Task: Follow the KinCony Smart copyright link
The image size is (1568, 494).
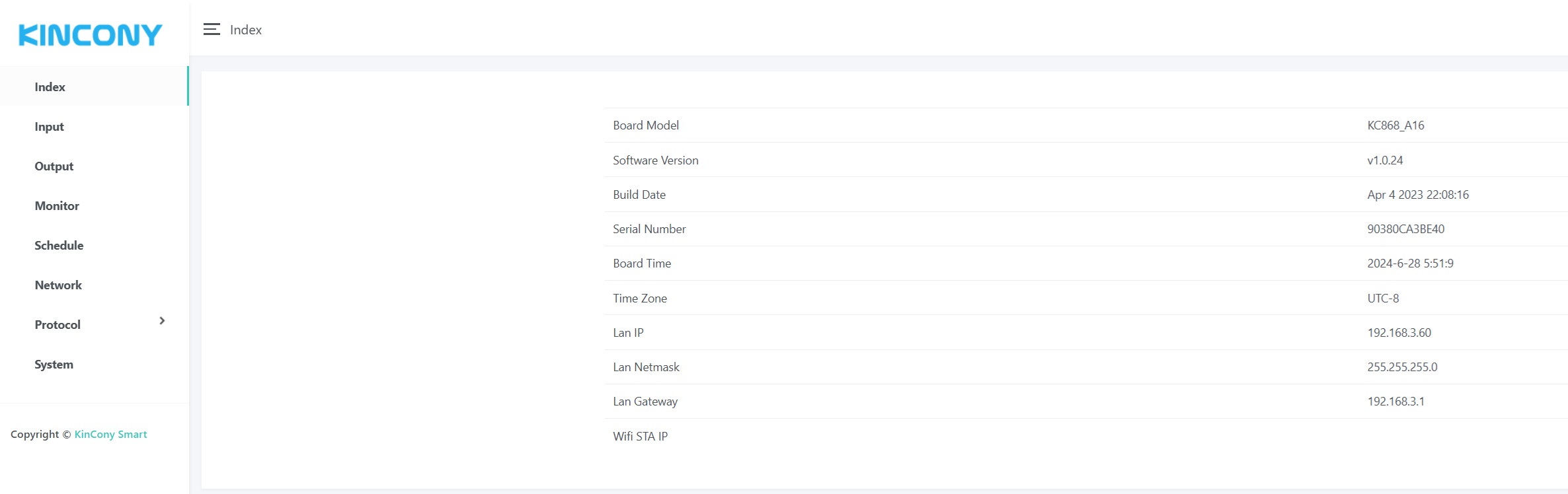Action: coord(110,435)
